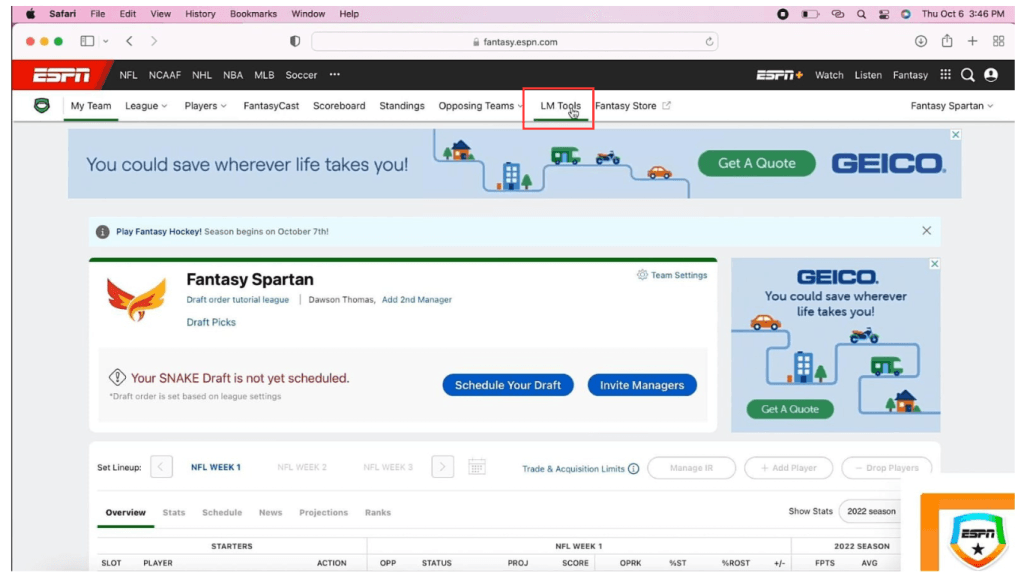Click the Safari sidebar toggle icon
1024x576 pixels.
click(x=87, y=41)
